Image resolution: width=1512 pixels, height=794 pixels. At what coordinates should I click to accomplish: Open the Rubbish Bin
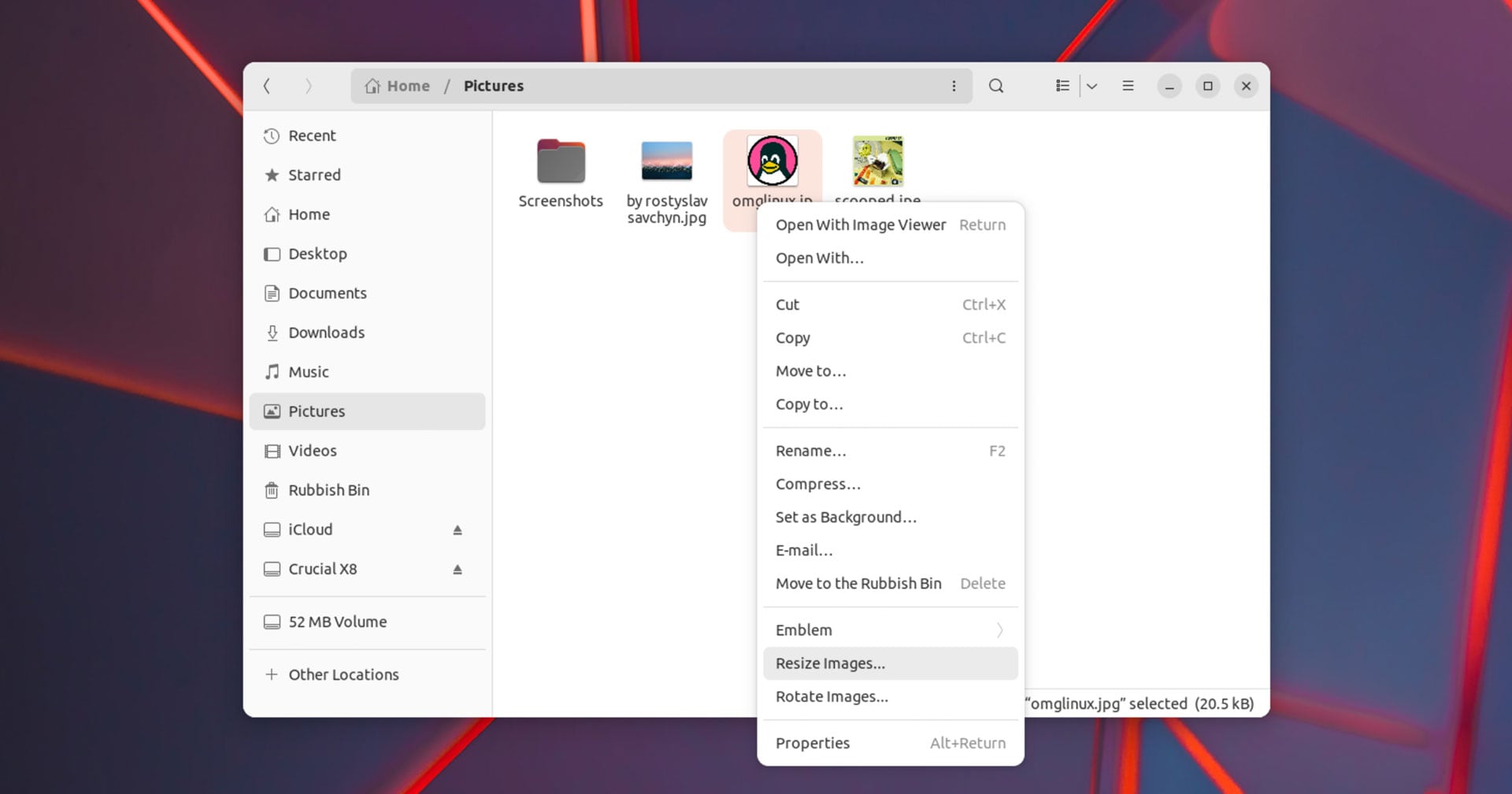(329, 490)
